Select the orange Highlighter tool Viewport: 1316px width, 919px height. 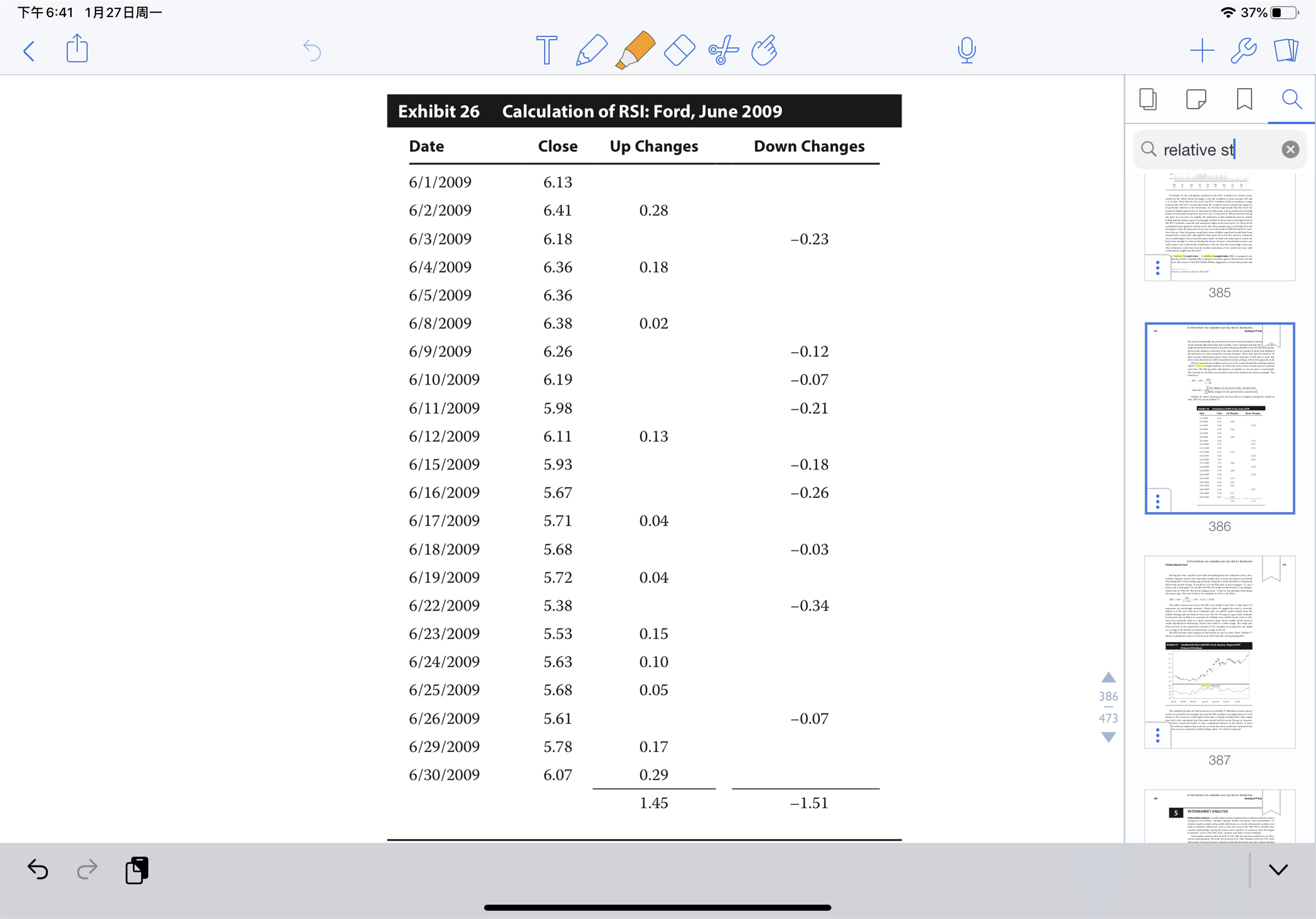(635, 50)
